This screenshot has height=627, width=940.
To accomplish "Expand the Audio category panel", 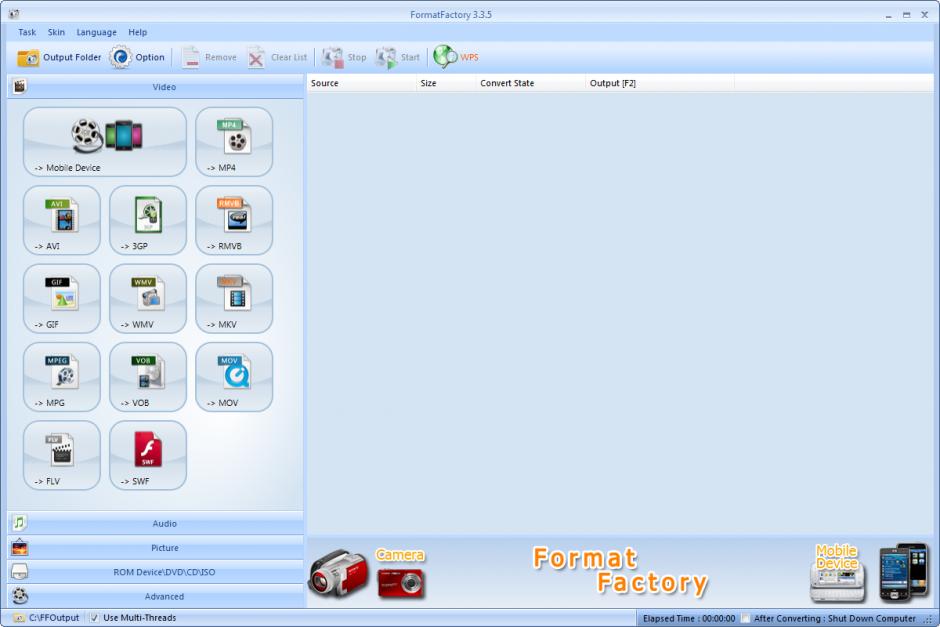I will click(155, 523).
